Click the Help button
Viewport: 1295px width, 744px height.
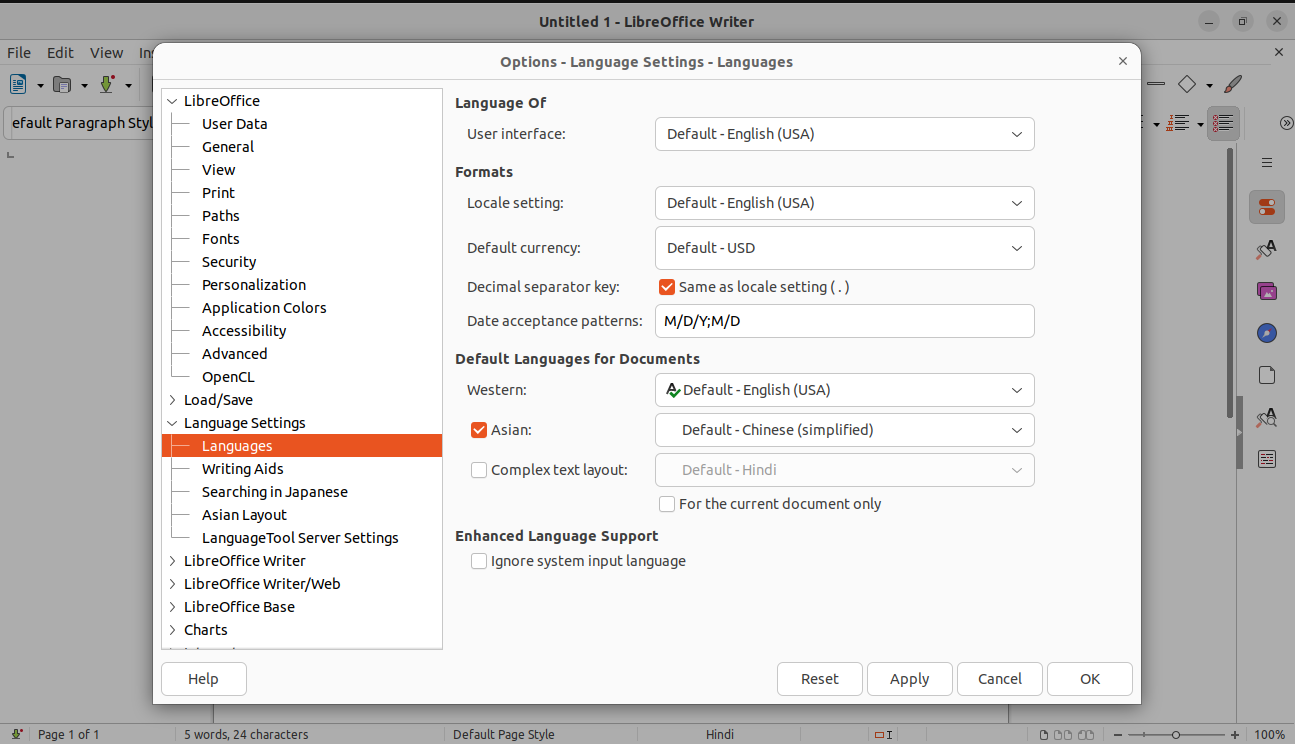coord(203,679)
